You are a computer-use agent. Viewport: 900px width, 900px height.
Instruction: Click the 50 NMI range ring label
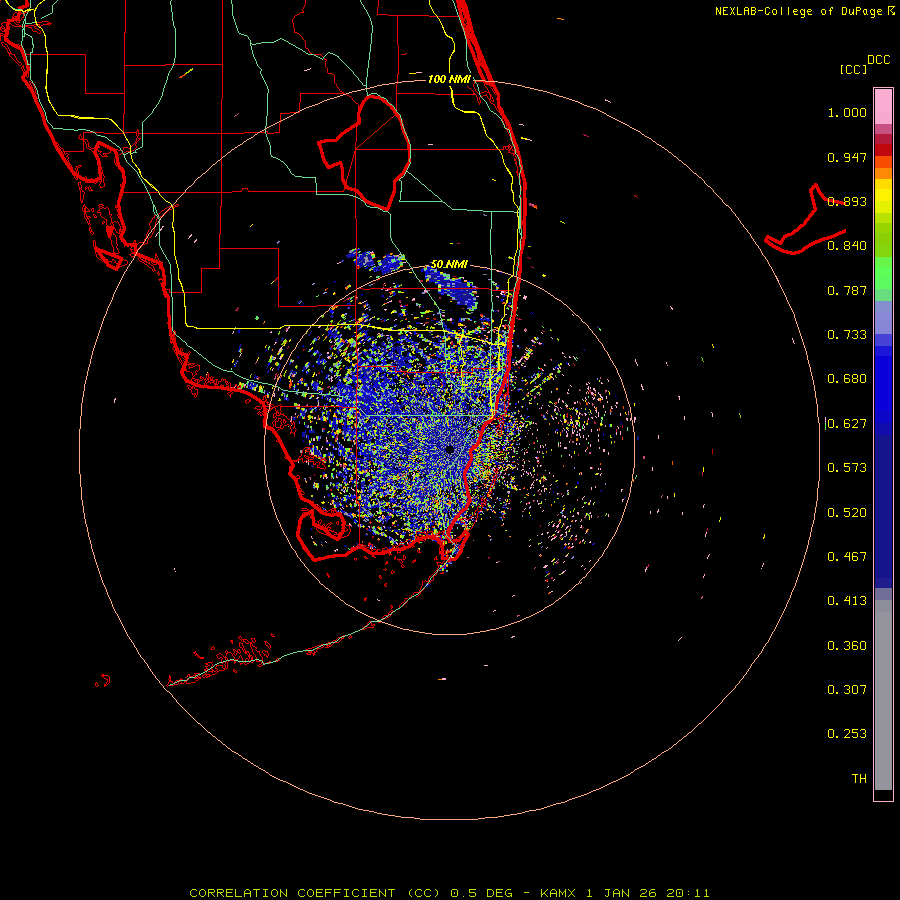(x=449, y=265)
